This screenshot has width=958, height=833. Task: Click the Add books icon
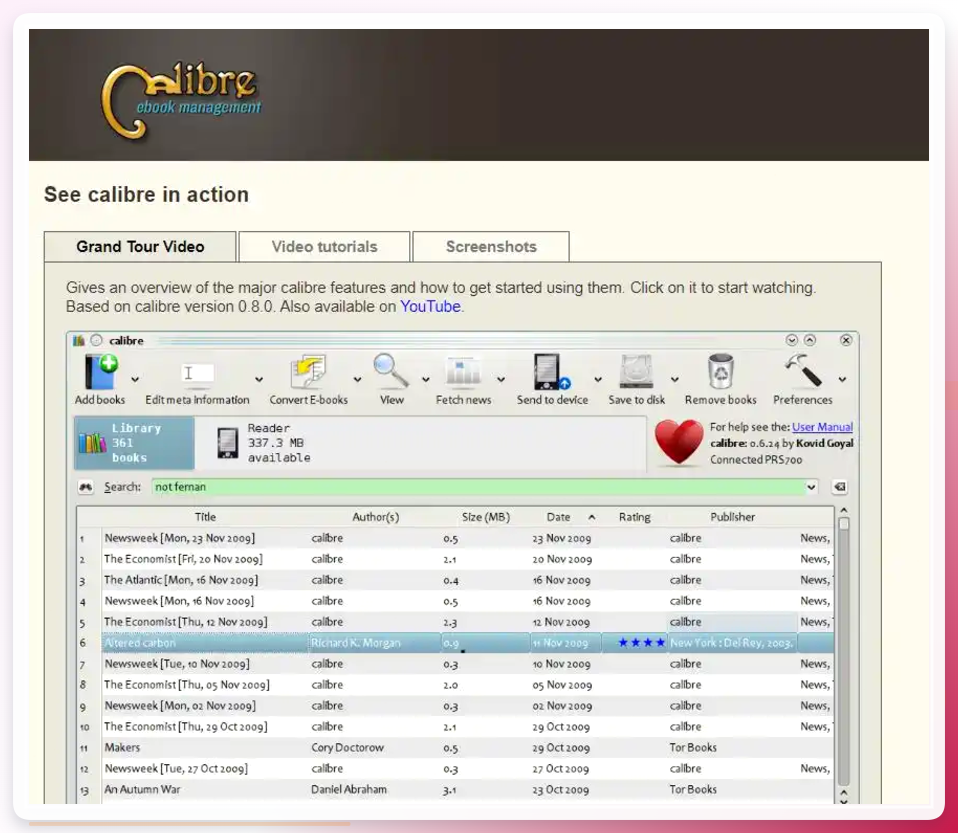(x=101, y=372)
